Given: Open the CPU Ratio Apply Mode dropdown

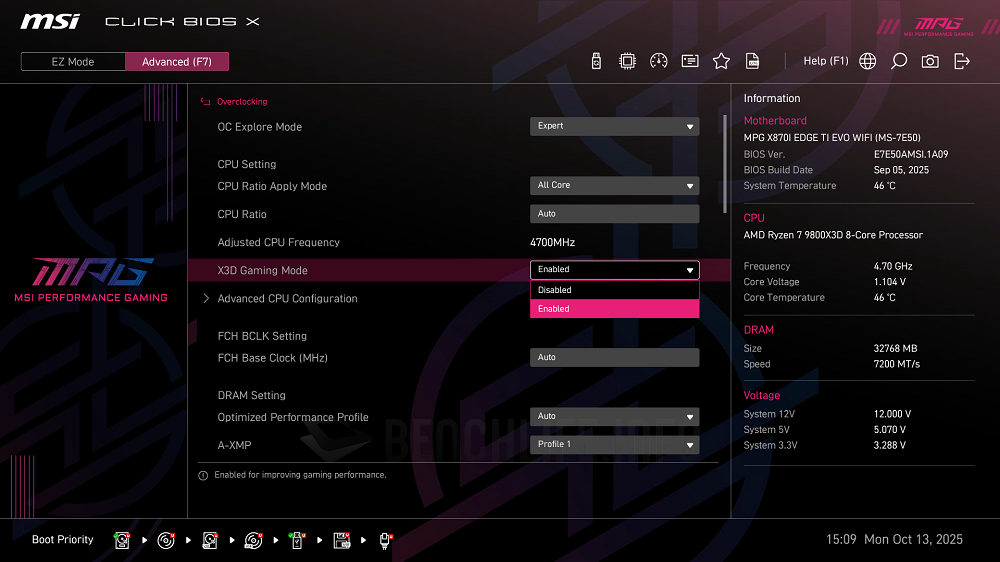Looking at the screenshot, I should 614,185.
